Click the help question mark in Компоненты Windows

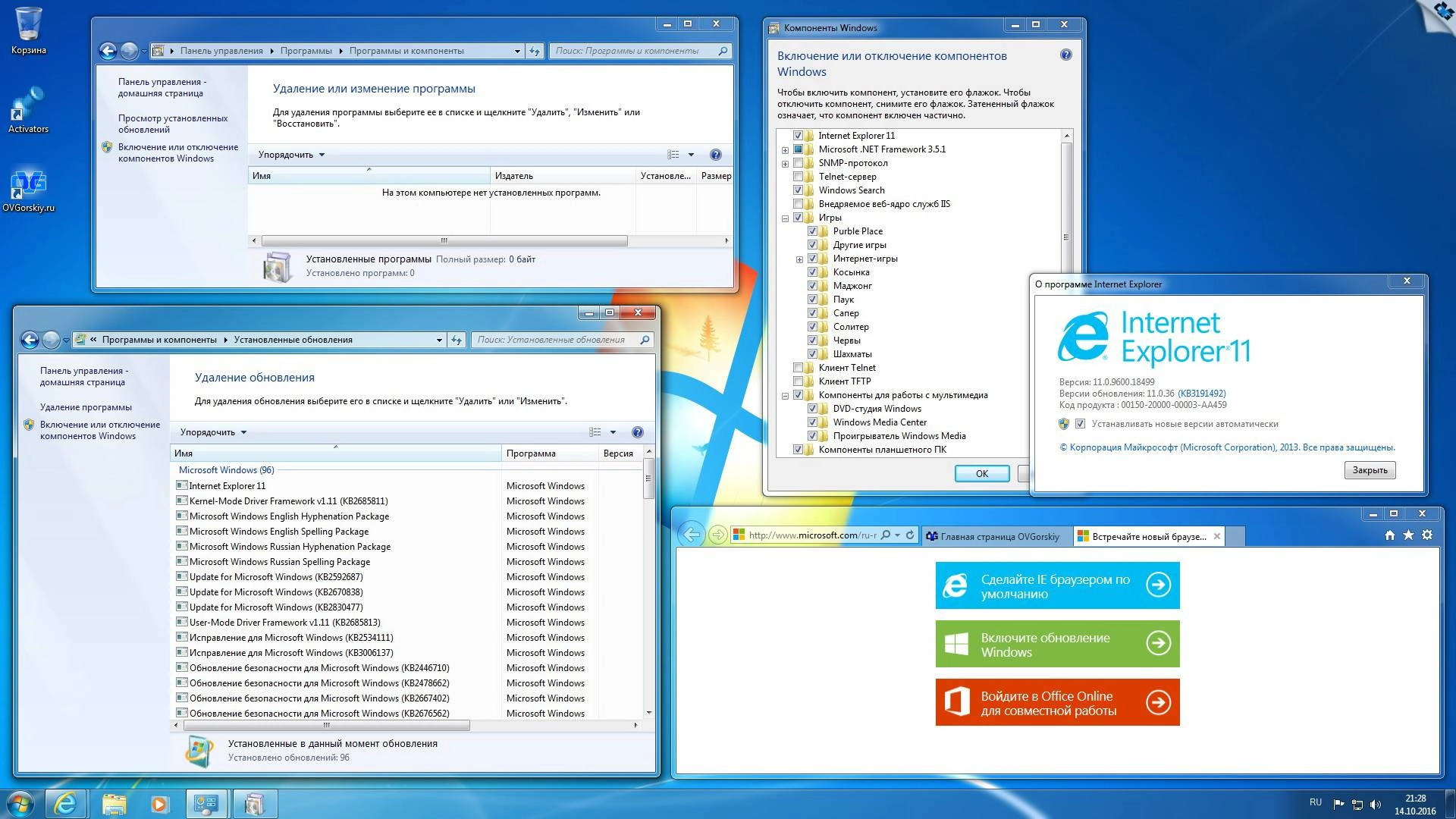tap(1067, 55)
